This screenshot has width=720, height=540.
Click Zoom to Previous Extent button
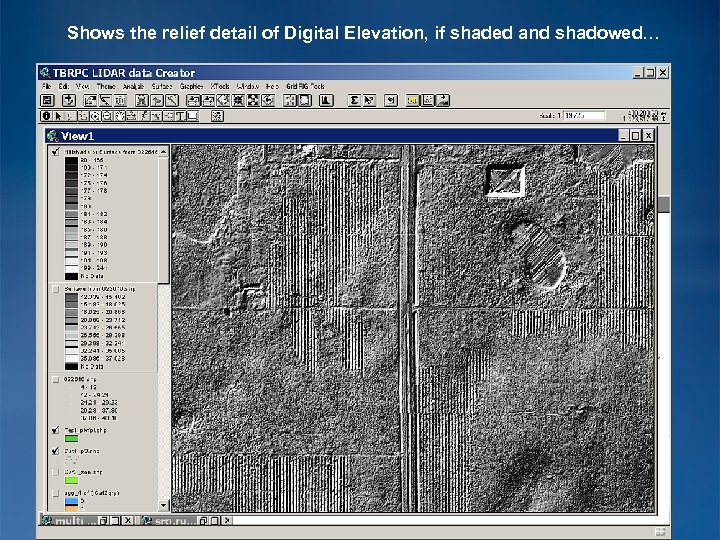[x=268, y=100]
